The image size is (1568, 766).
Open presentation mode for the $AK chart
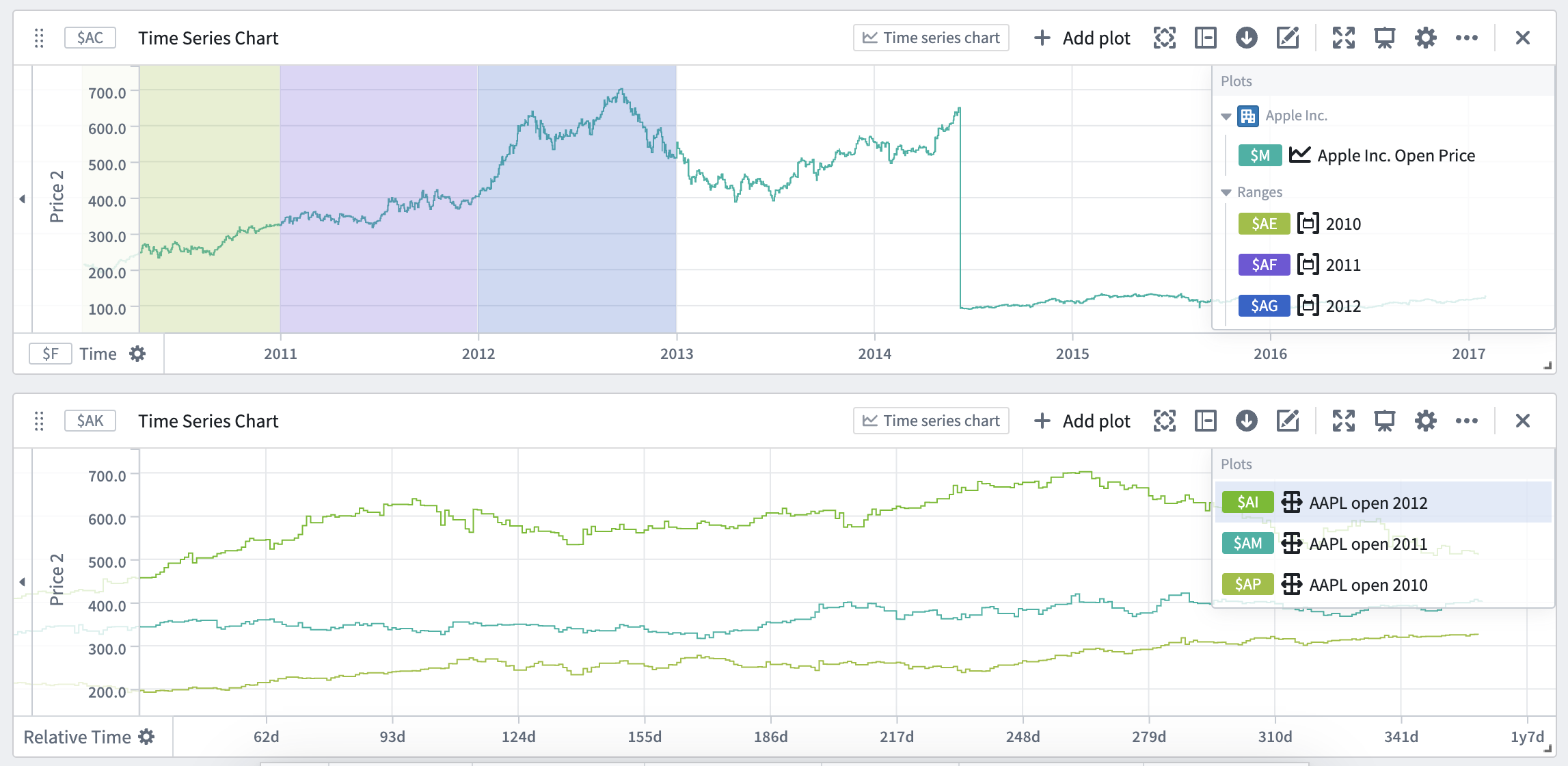click(1385, 421)
